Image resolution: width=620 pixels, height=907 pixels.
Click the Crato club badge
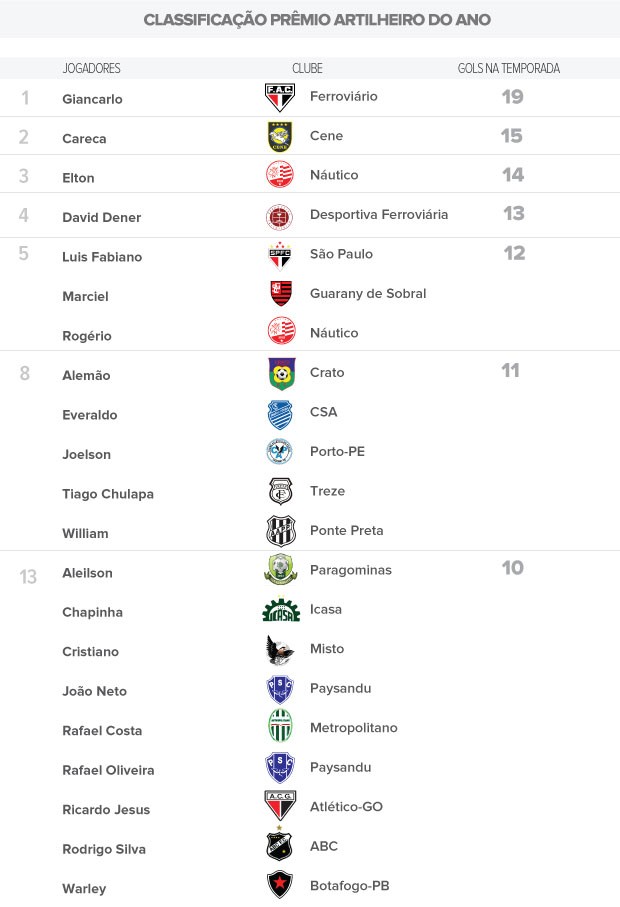pos(282,373)
